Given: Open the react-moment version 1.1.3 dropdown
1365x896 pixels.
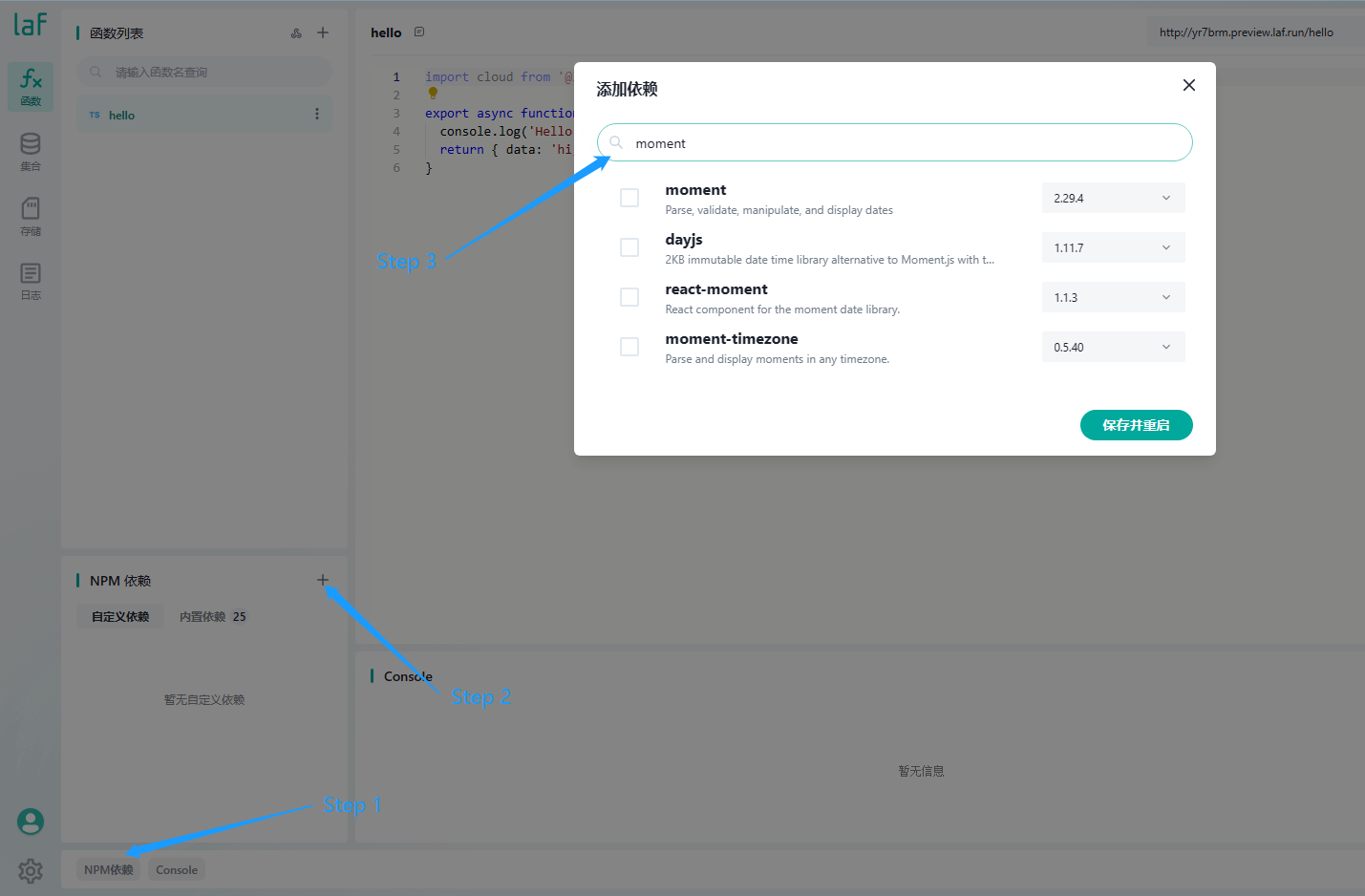Looking at the screenshot, I should (1113, 297).
